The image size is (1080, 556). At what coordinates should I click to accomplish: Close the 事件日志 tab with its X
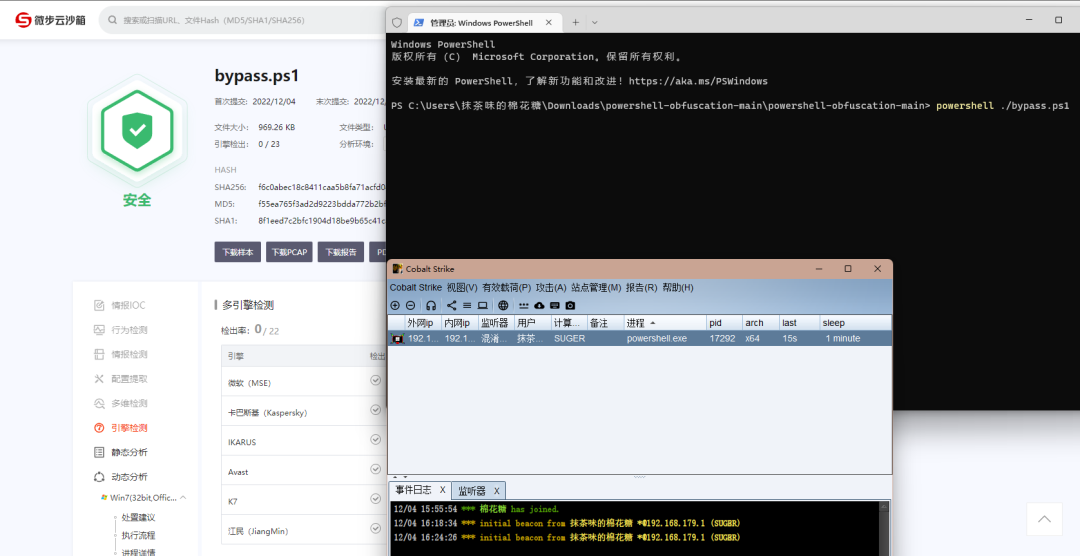tap(442, 490)
